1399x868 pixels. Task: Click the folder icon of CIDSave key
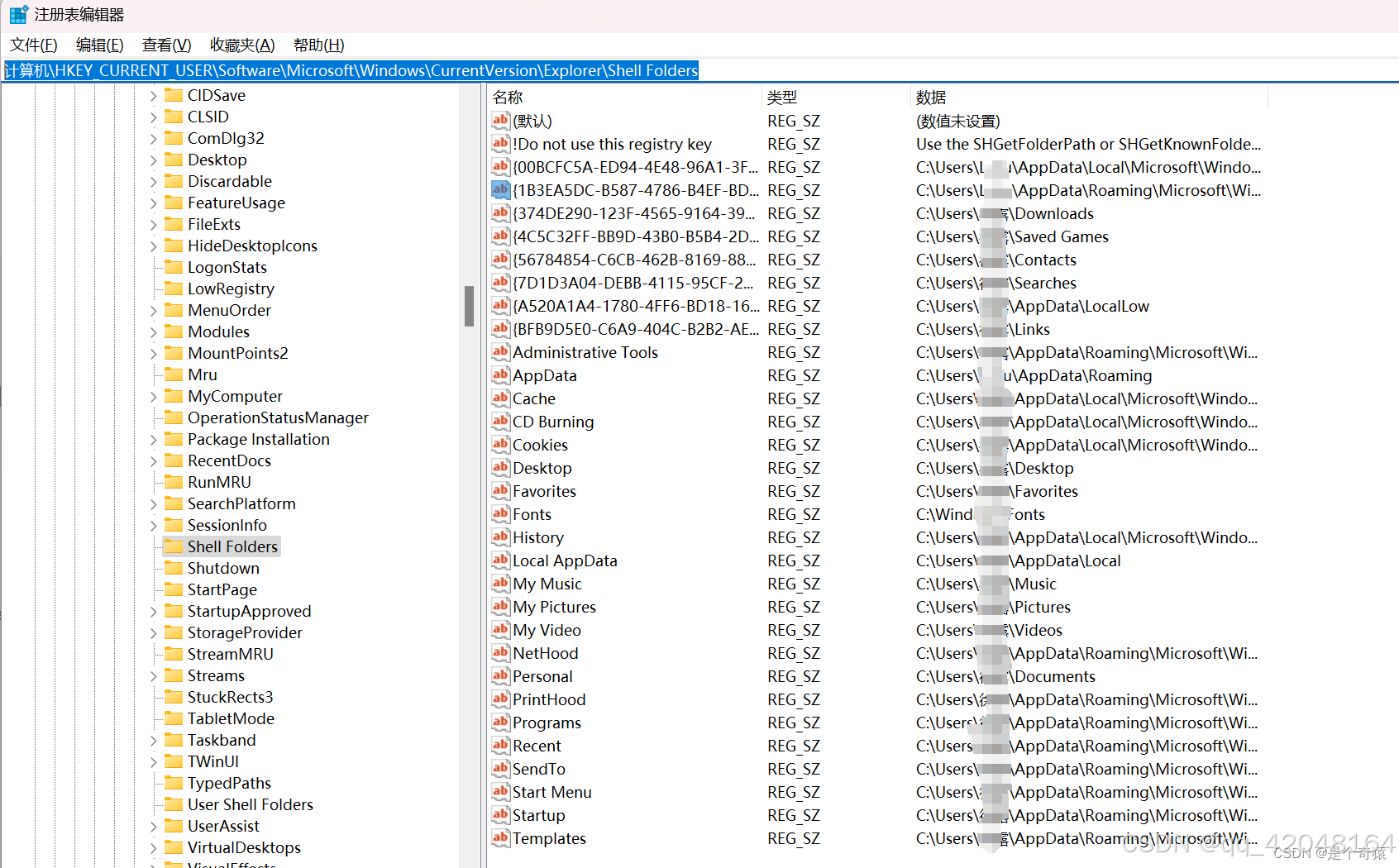[174, 95]
